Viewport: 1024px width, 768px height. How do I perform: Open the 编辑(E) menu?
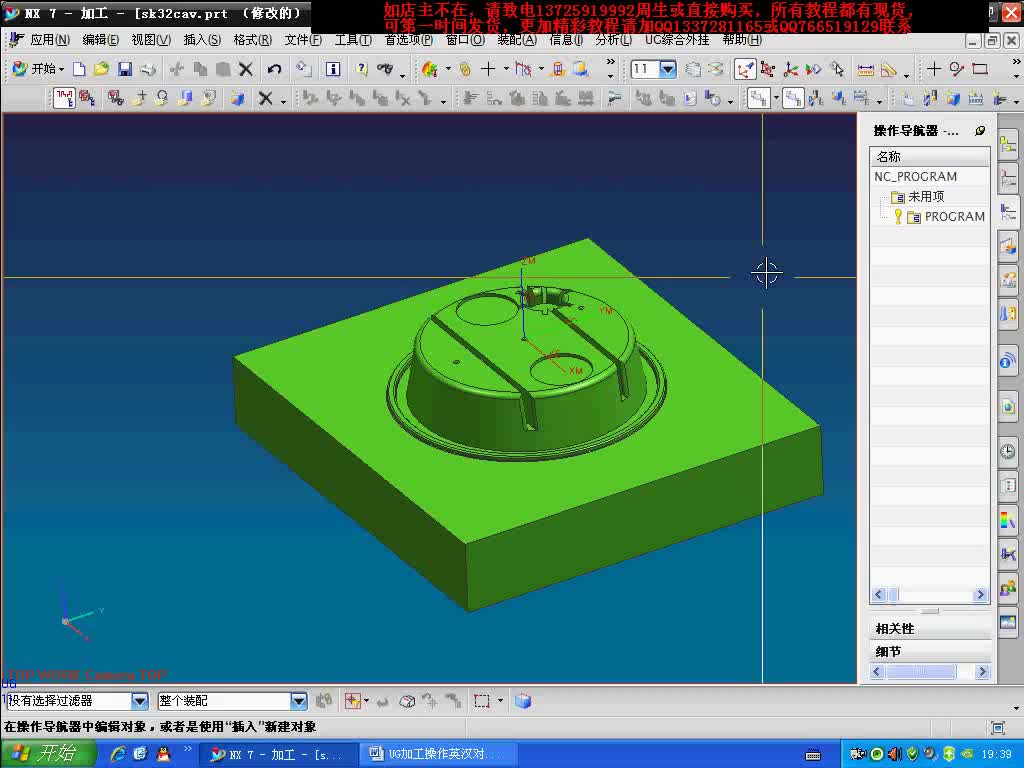coord(100,40)
